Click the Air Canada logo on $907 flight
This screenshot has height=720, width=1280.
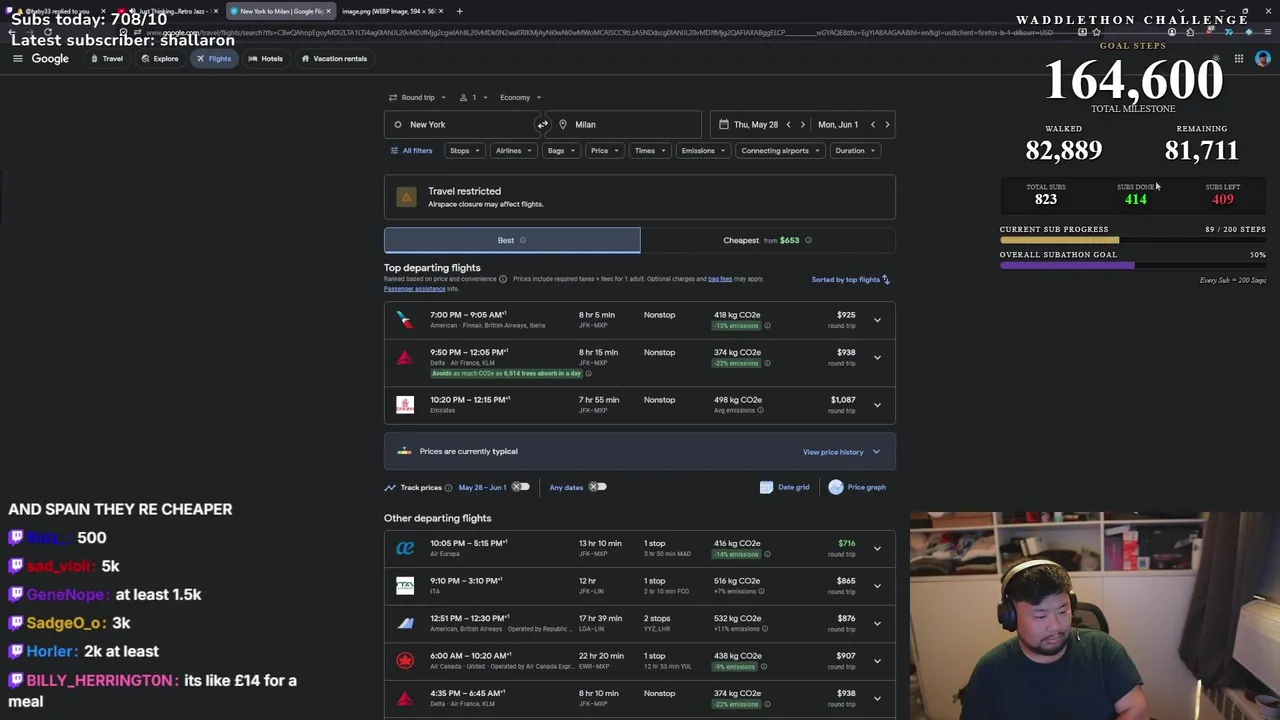click(404, 660)
